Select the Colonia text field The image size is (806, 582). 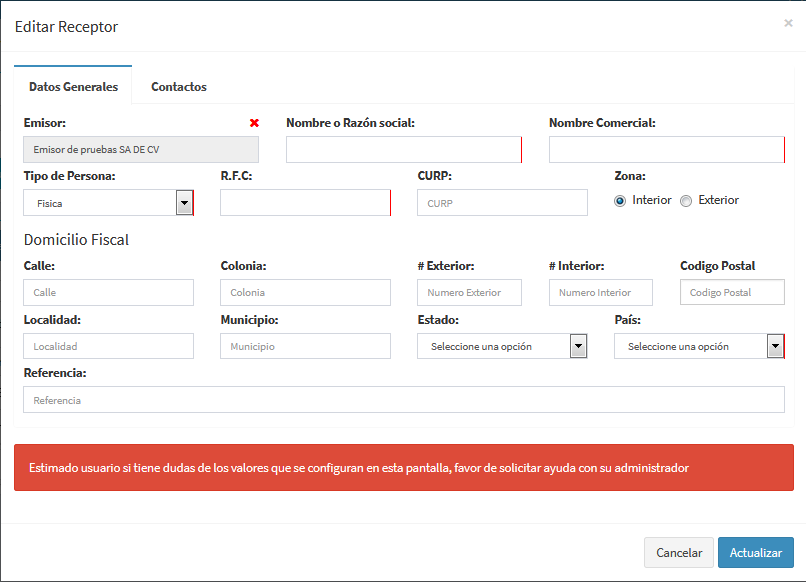pyautogui.click(x=305, y=292)
